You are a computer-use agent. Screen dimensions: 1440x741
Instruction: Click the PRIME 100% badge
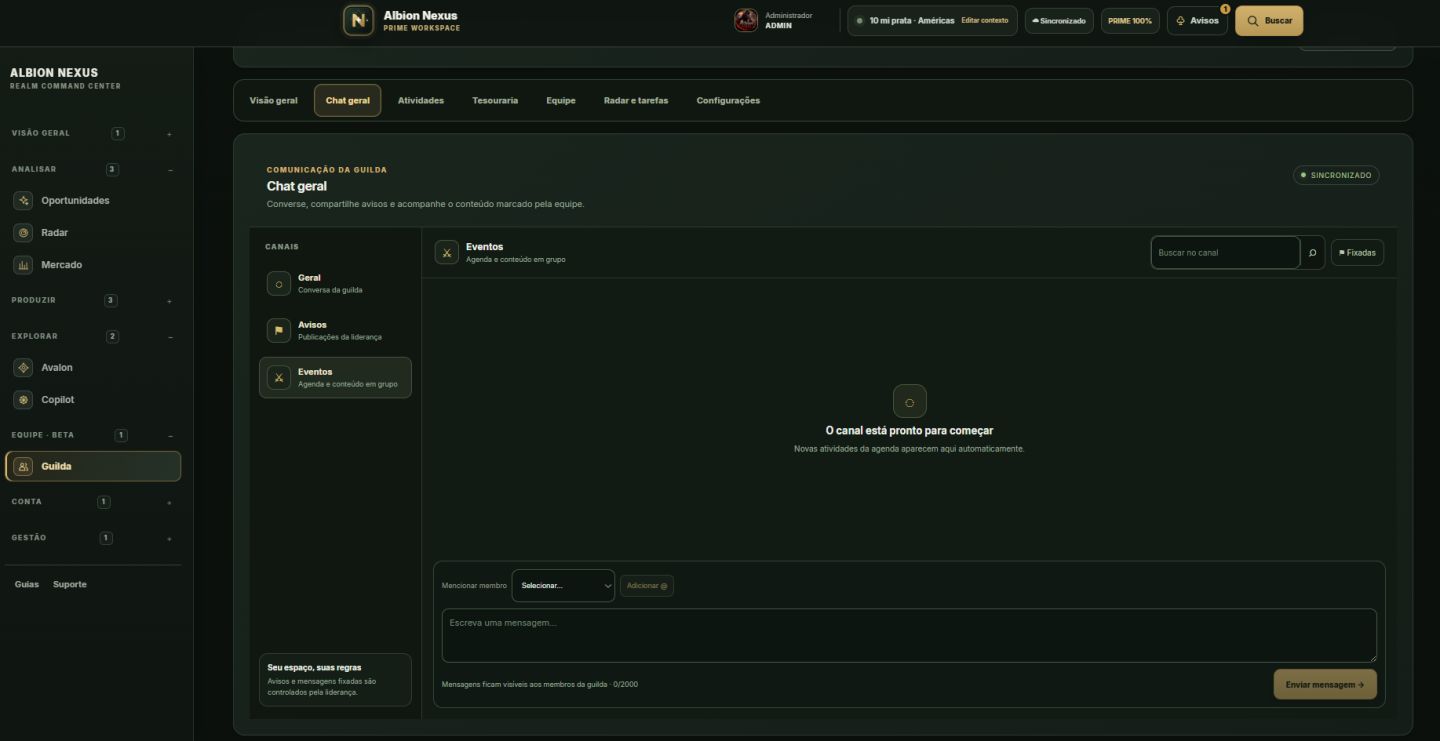coord(1130,21)
